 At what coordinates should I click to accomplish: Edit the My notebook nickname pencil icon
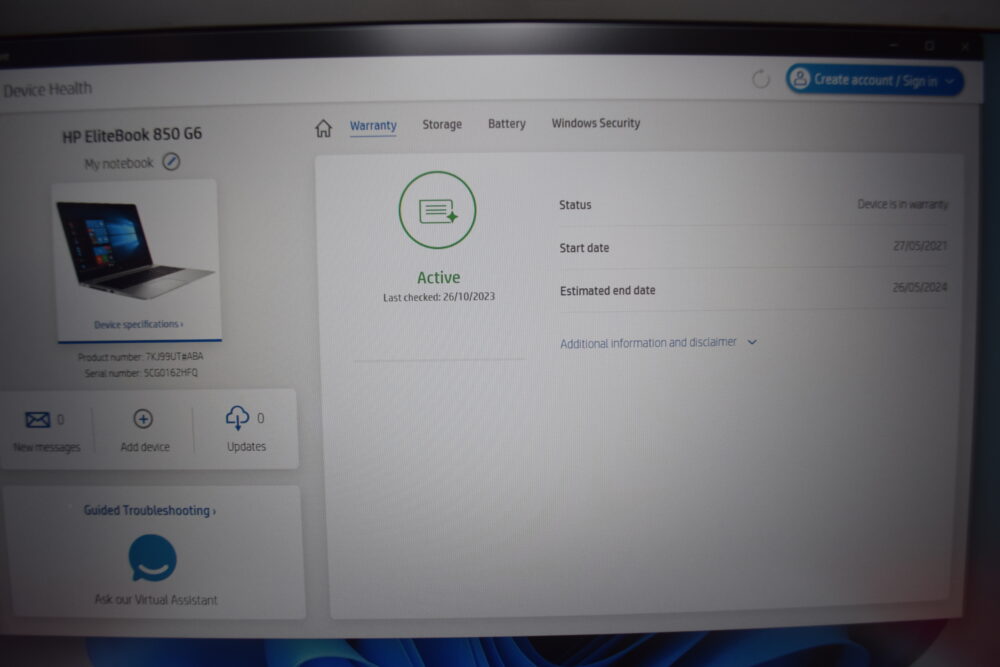coord(171,162)
